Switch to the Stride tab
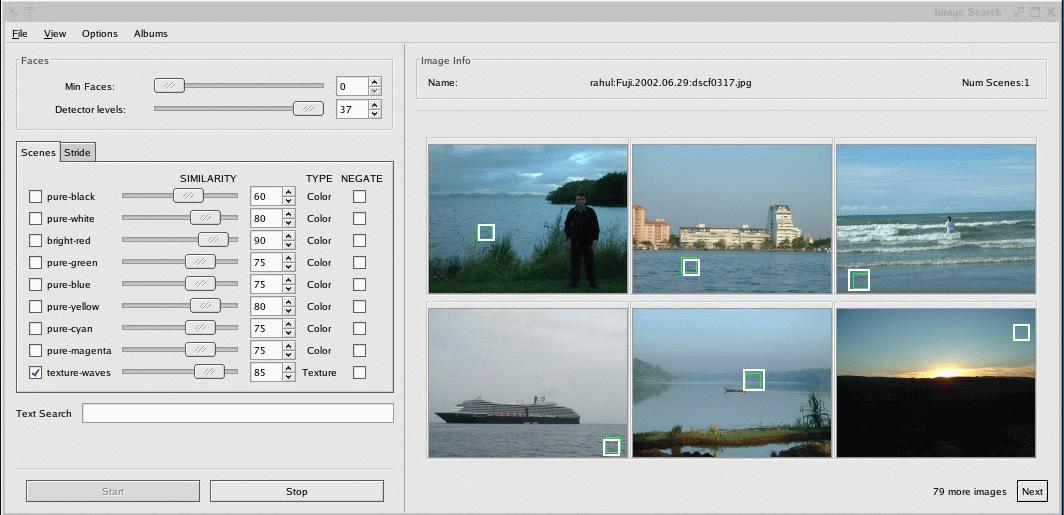Viewport: 1064px width, 515px height. tap(78, 153)
